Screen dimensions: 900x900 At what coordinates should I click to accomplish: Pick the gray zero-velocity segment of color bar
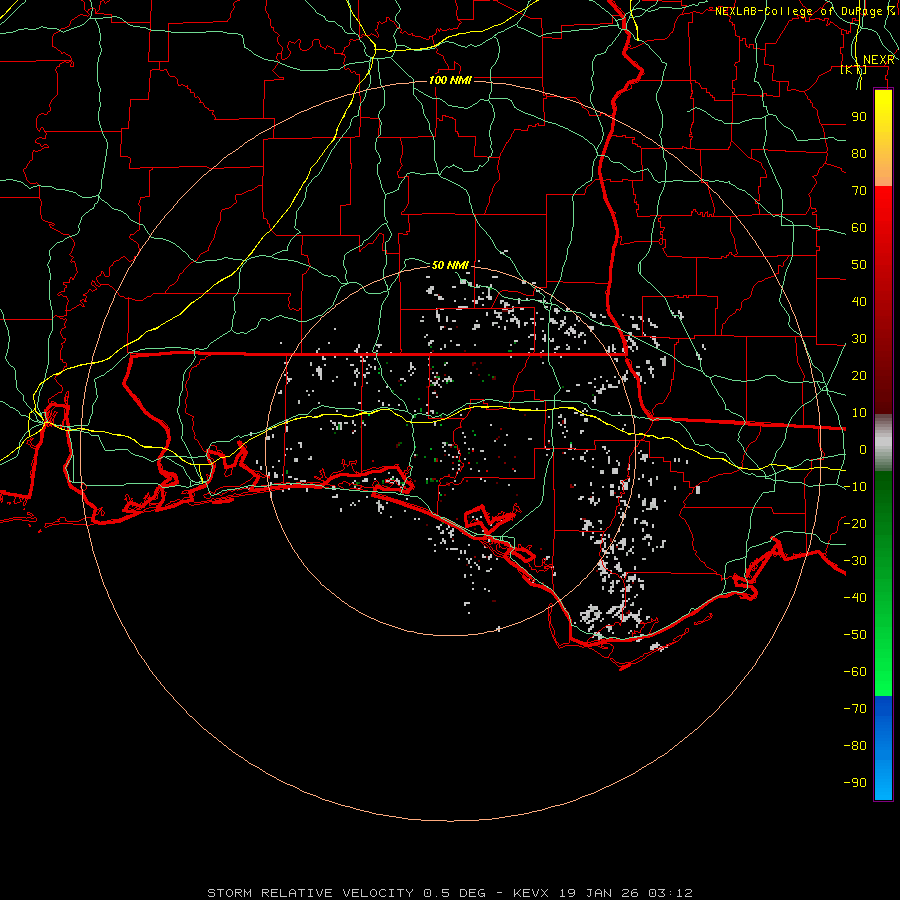click(x=883, y=443)
